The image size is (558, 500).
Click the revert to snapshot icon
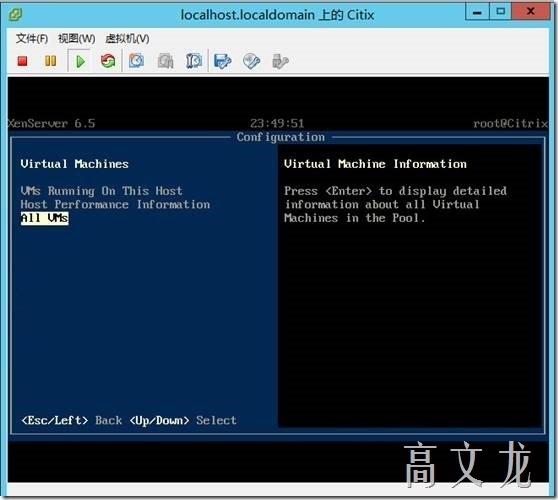tap(165, 61)
